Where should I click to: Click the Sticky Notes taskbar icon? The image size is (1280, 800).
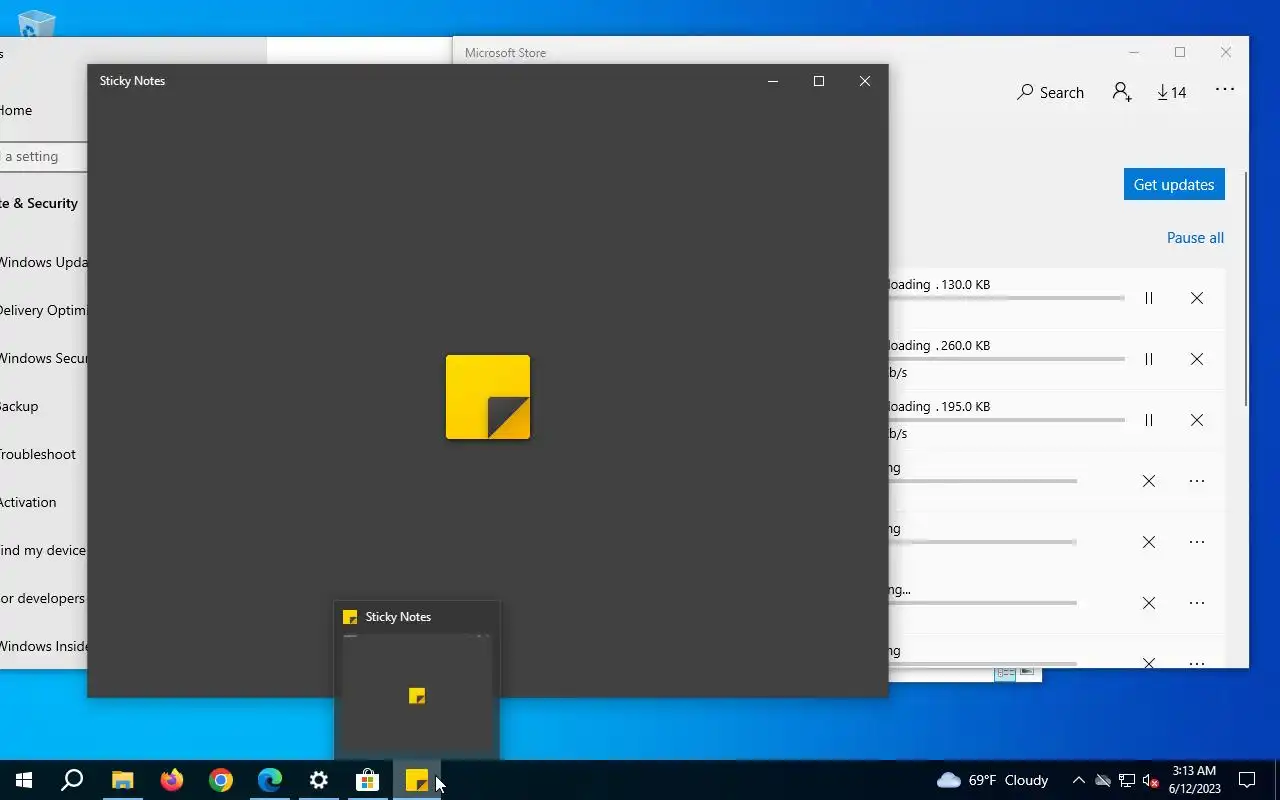click(417, 780)
